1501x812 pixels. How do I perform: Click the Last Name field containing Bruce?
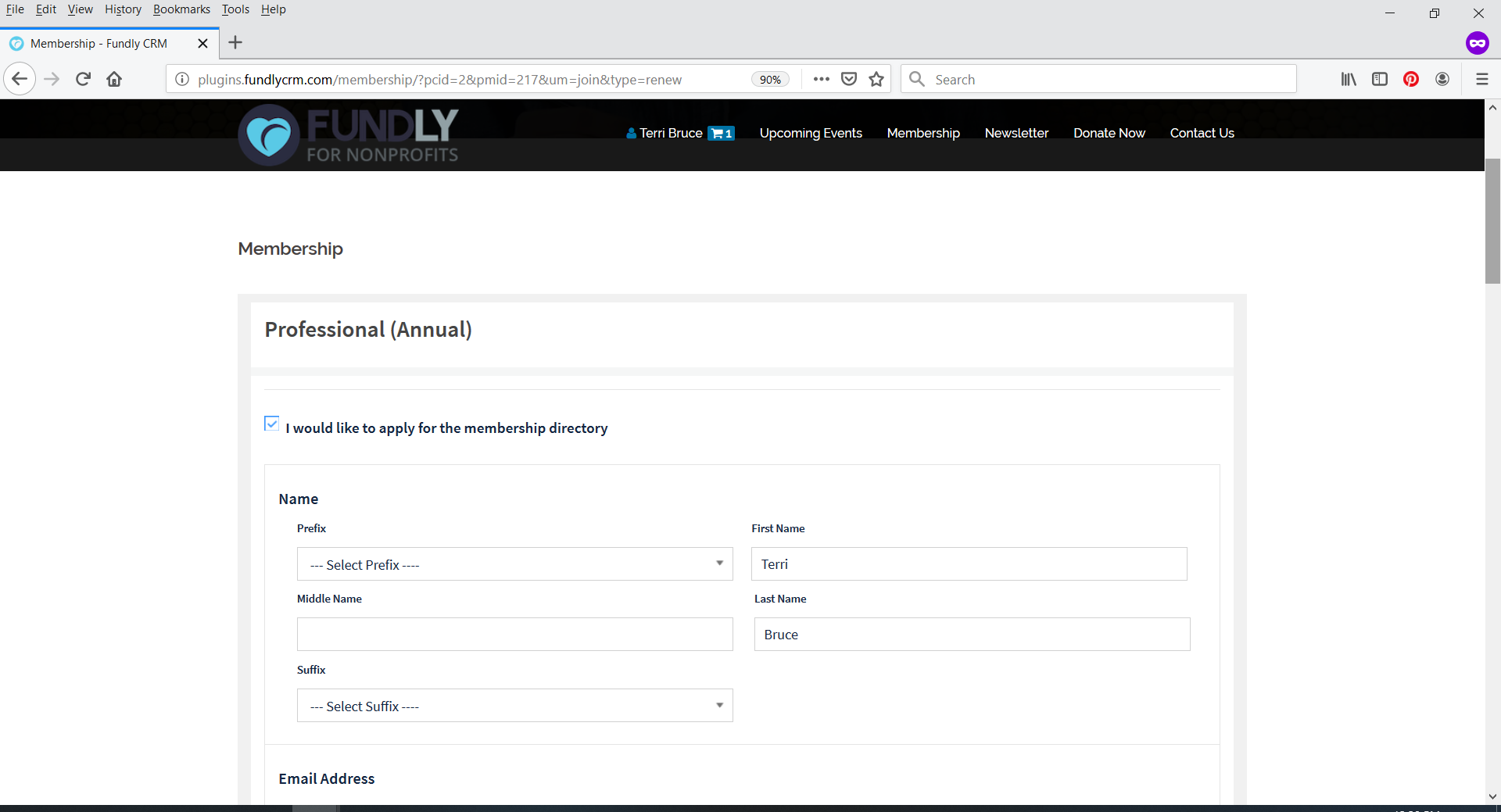(x=972, y=635)
